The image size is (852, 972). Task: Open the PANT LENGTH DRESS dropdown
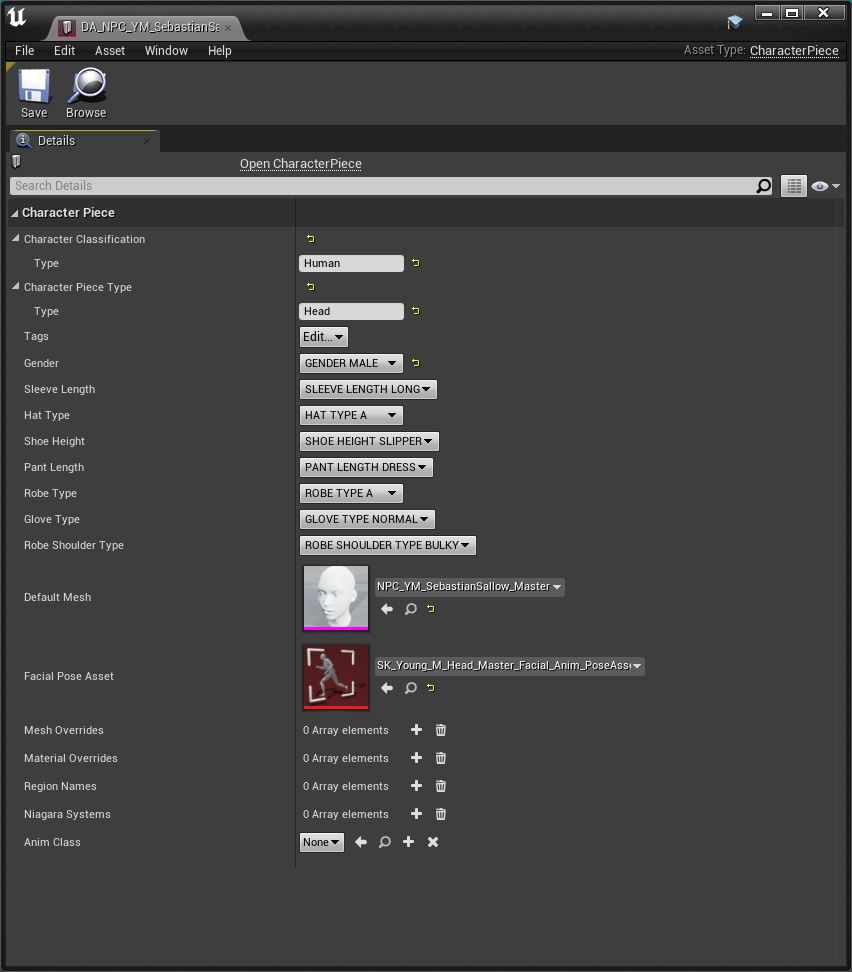click(366, 467)
